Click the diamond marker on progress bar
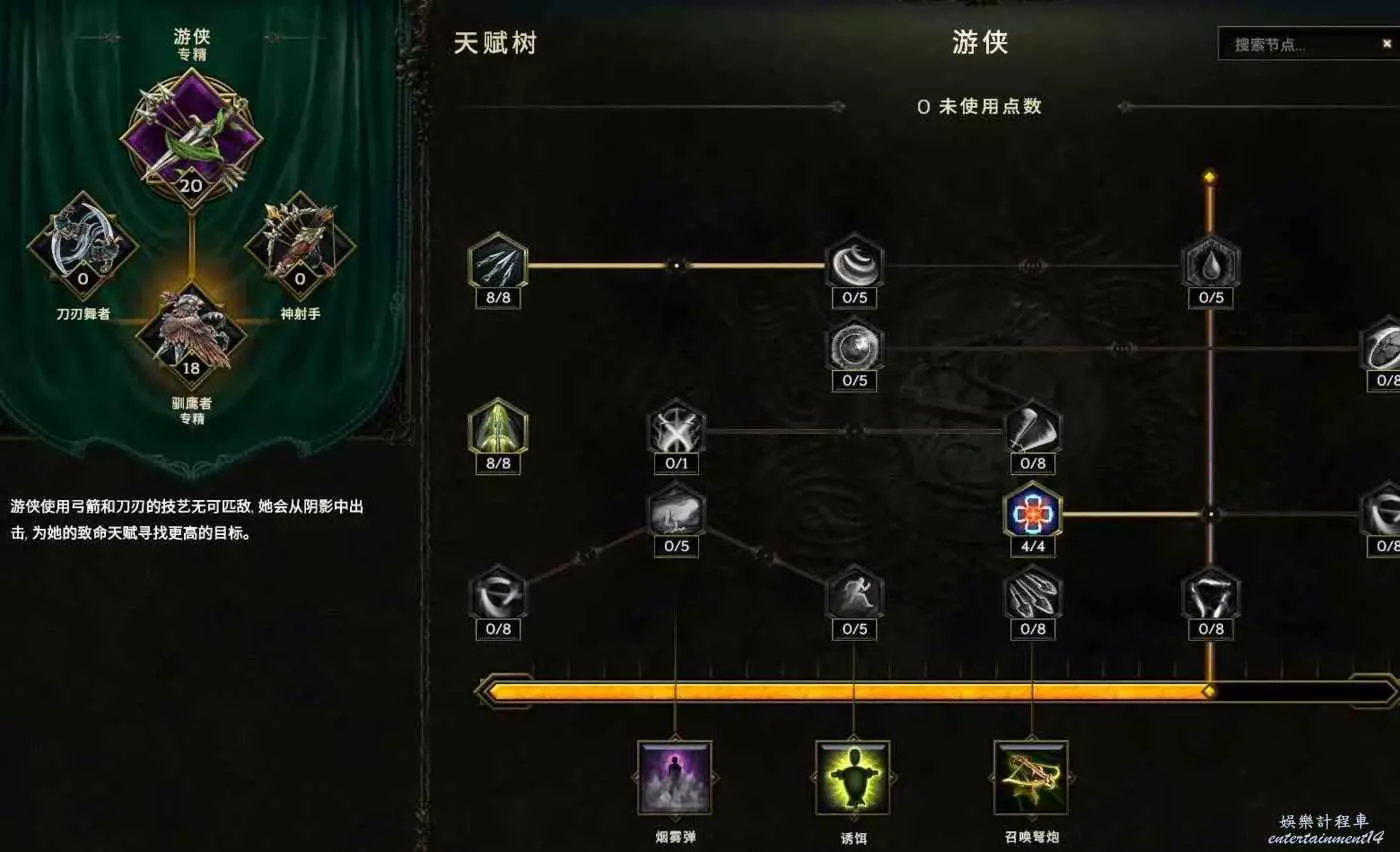The height and width of the screenshot is (852, 1400). pyautogui.click(x=1210, y=691)
